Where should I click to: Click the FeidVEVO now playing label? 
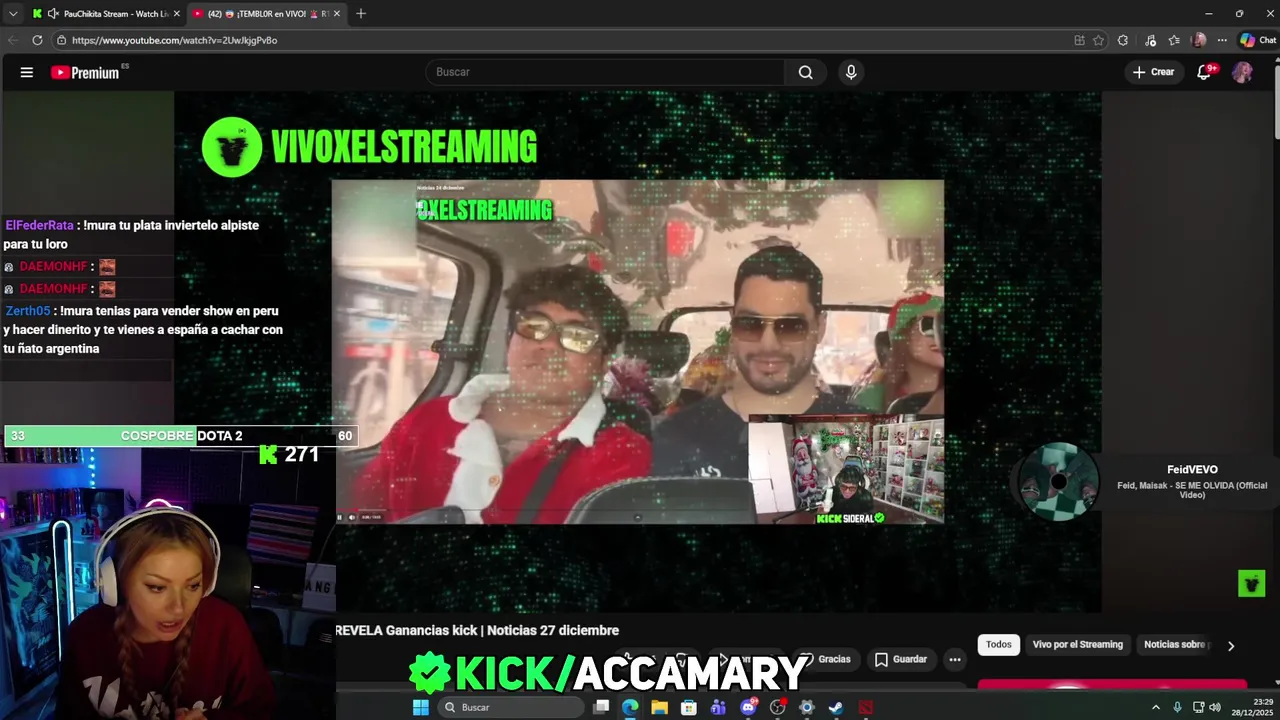click(x=1192, y=470)
